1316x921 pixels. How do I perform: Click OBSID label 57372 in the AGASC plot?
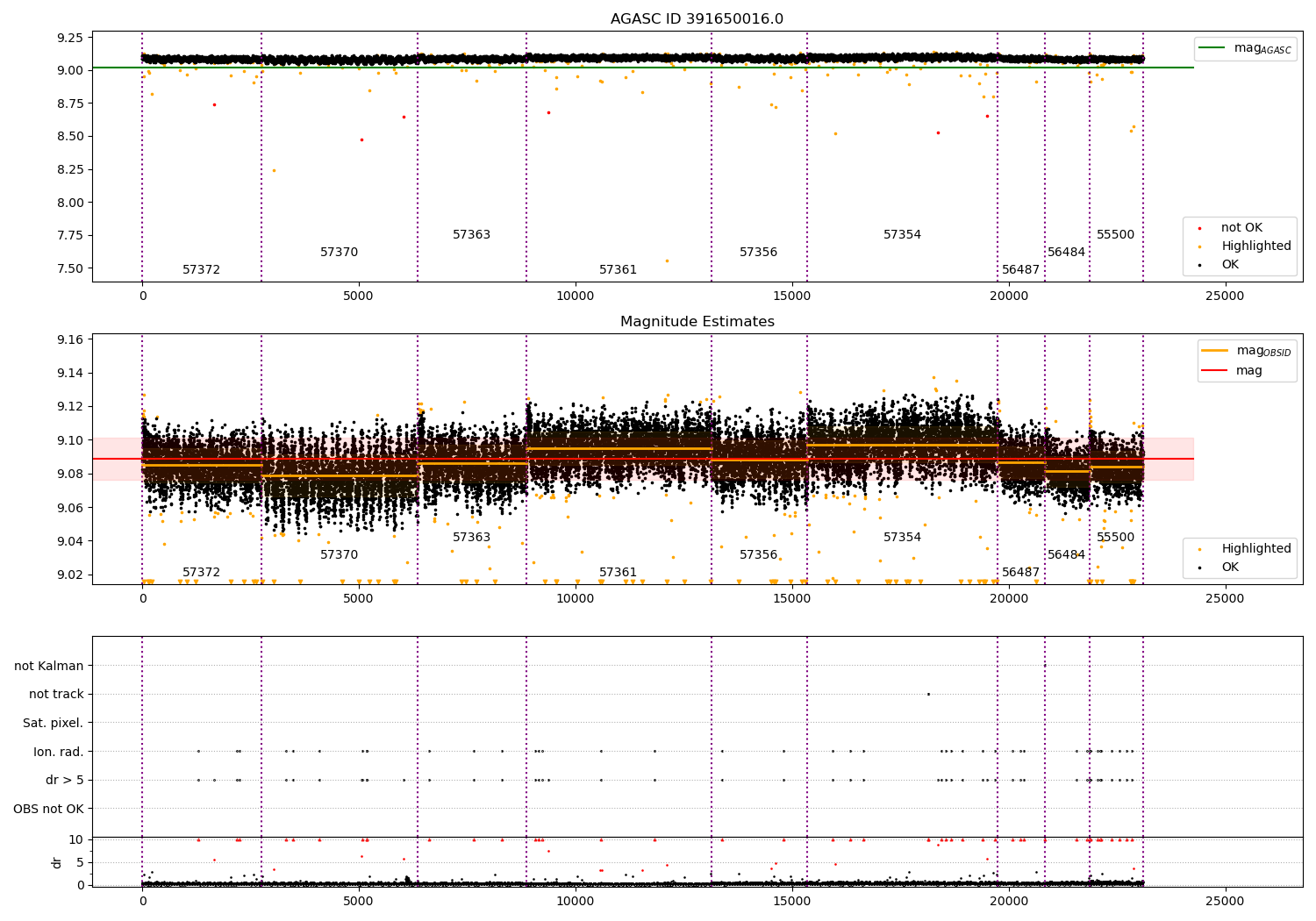click(x=202, y=270)
